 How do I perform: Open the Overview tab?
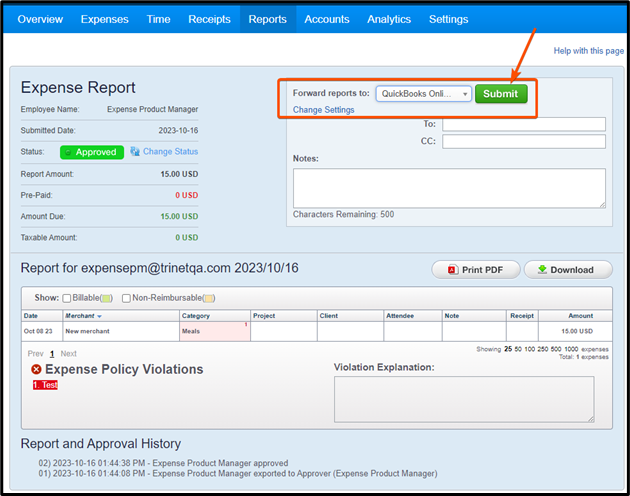pyautogui.click(x=40, y=19)
